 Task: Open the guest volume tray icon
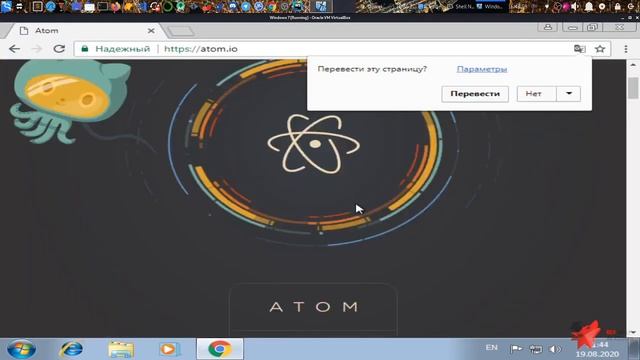[x=554, y=349]
